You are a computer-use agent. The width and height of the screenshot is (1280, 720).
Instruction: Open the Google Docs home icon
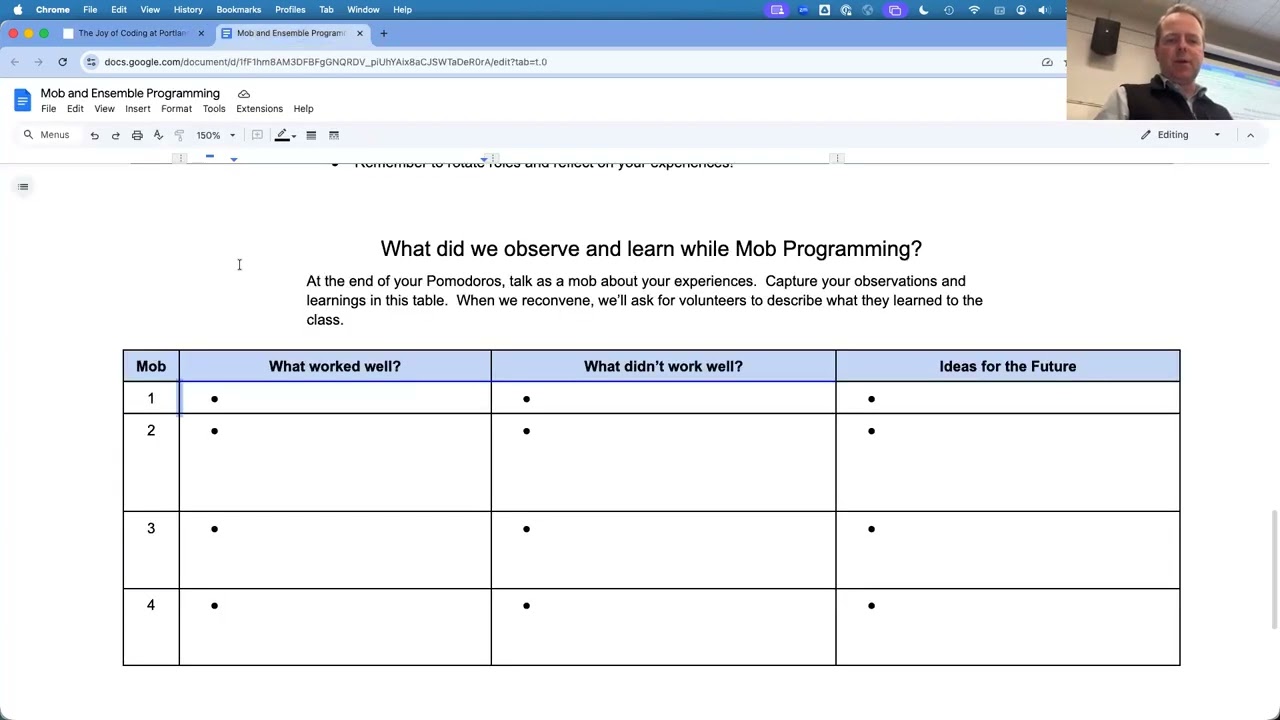22,100
